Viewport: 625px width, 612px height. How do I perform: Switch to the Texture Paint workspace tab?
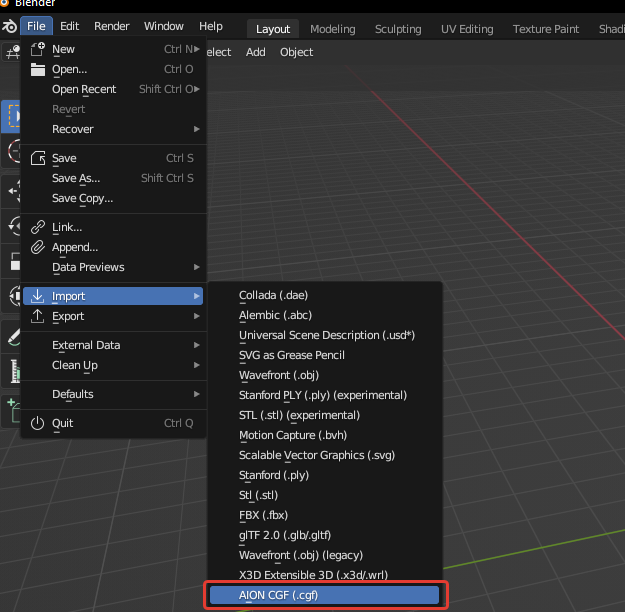546,29
